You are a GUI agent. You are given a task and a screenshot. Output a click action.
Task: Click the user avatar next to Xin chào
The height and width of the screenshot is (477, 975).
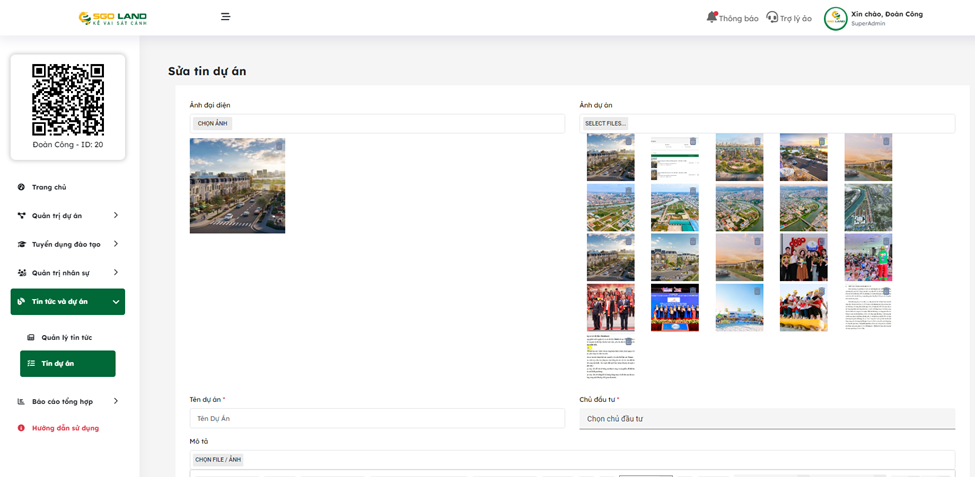tap(835, 18)
